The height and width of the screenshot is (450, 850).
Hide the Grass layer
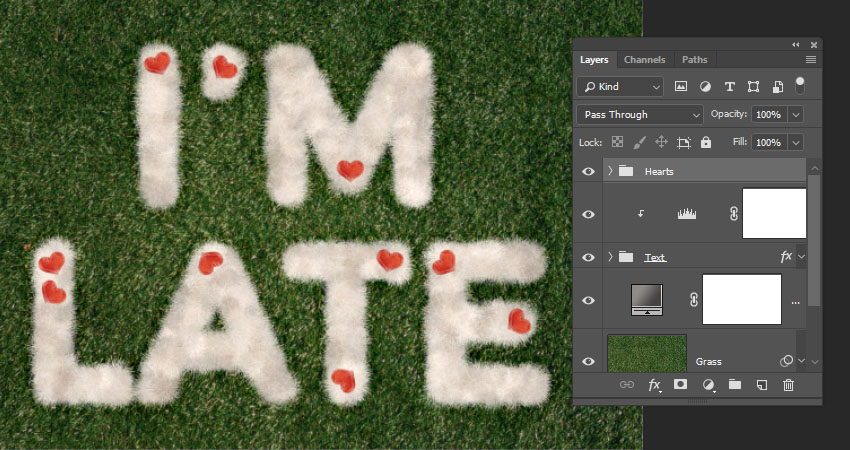click(588, 362)
